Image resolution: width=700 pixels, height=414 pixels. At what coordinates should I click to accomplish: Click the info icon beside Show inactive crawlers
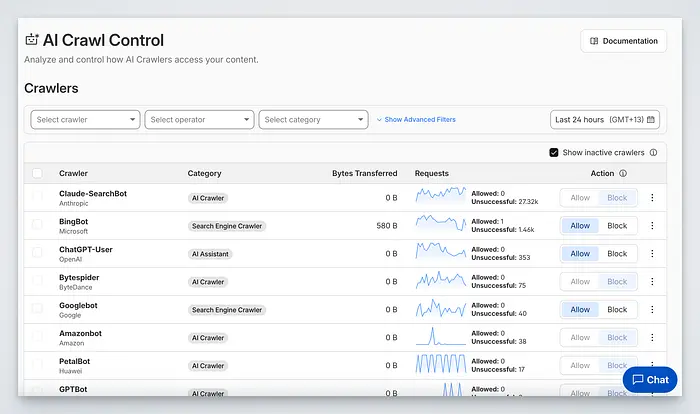[654, 153]
